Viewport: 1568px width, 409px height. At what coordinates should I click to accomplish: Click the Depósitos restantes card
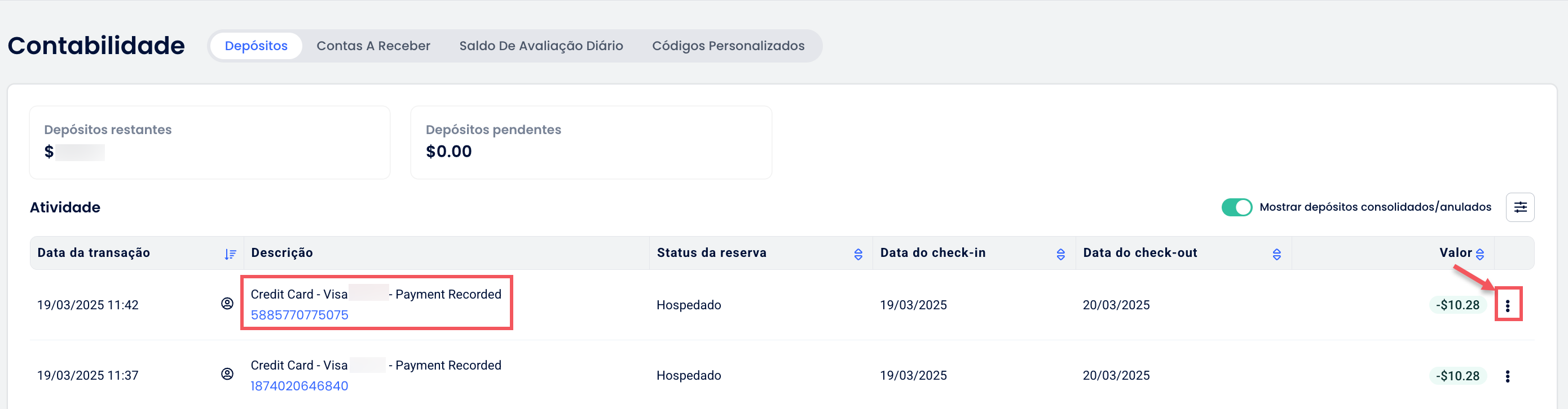click(x=209, y=142)
